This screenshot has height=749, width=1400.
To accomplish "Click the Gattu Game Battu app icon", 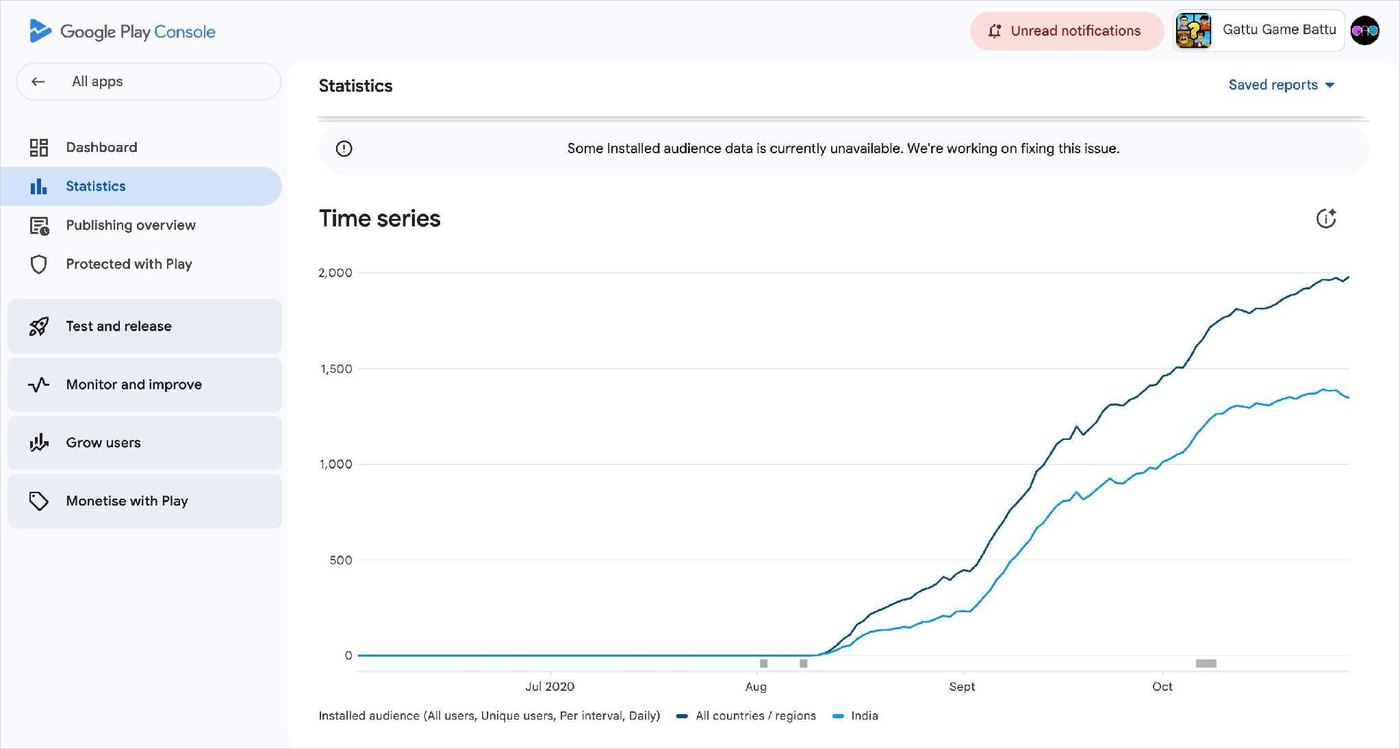I will pyautogui.click(x=1194, y=31).
